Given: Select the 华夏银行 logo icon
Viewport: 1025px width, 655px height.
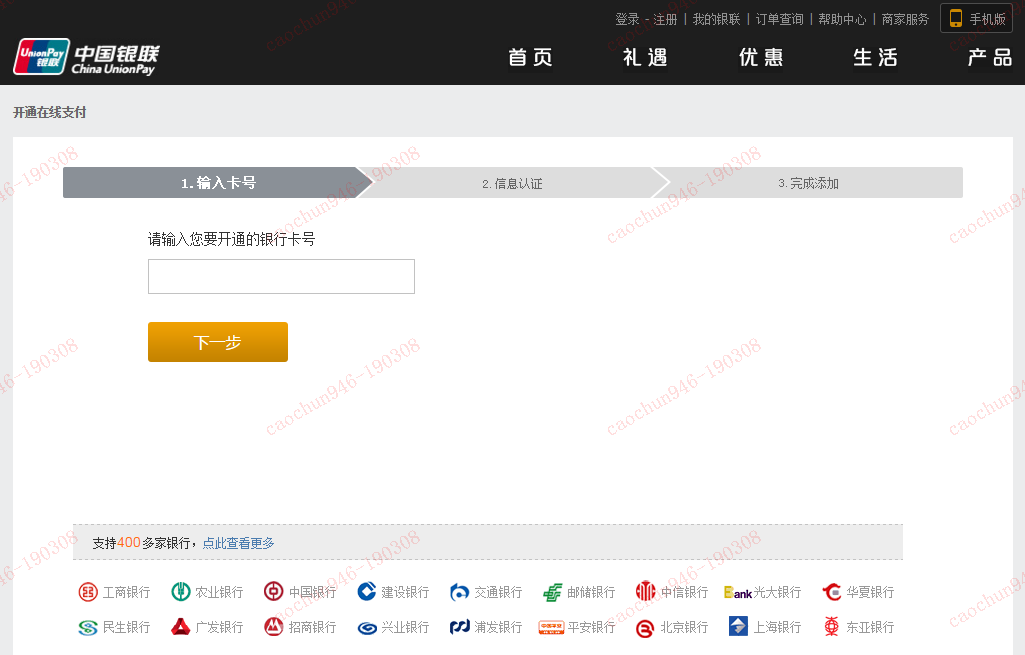Looking at the screenshot, I should (x=832, y=592).
